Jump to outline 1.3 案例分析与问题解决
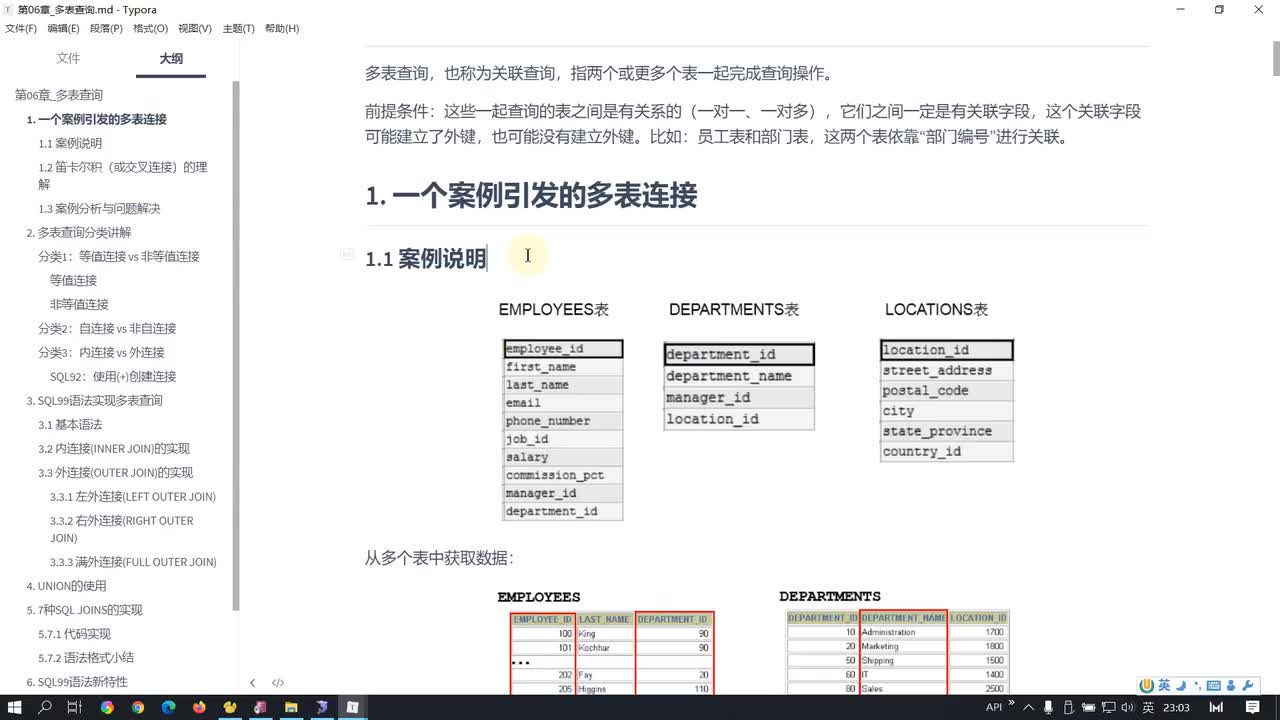1280x720 pixels. pyautogui.click(x=99, y=208)
